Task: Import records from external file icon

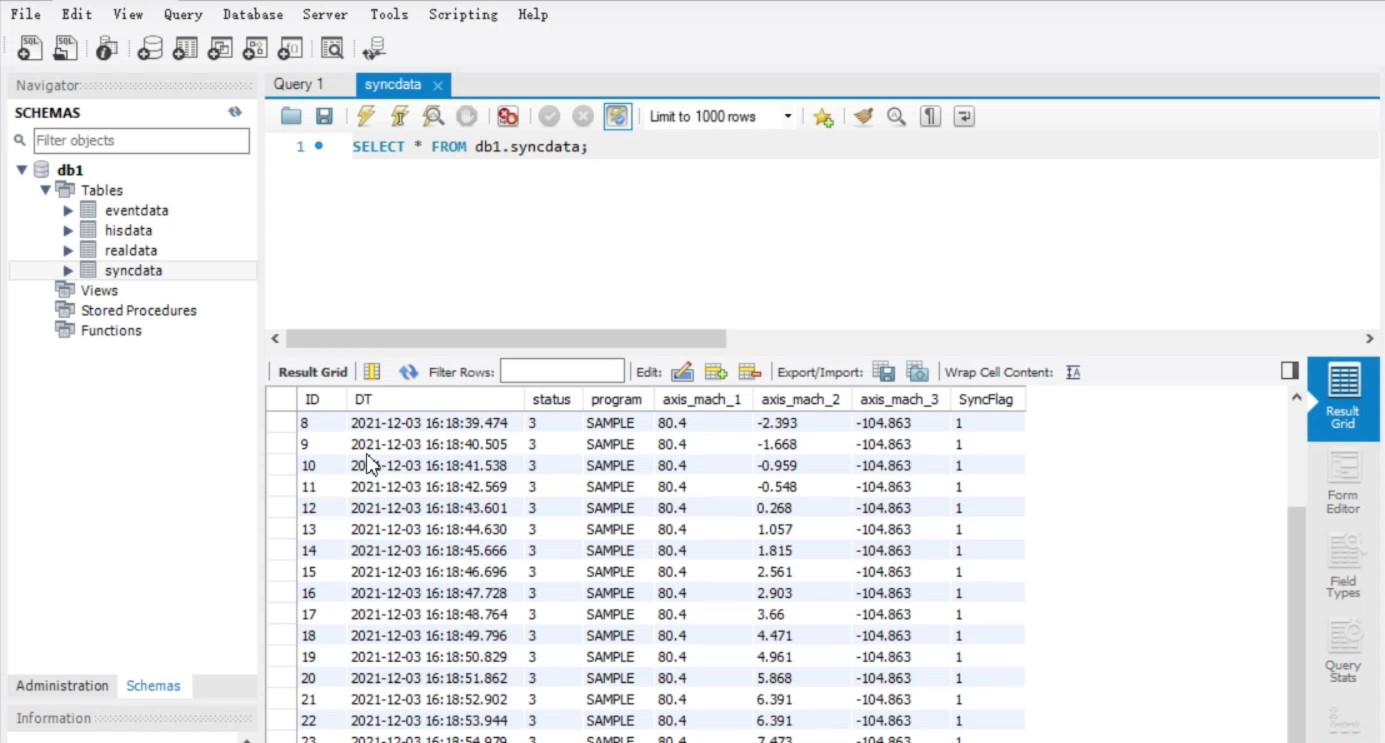Action: [918, 372]
